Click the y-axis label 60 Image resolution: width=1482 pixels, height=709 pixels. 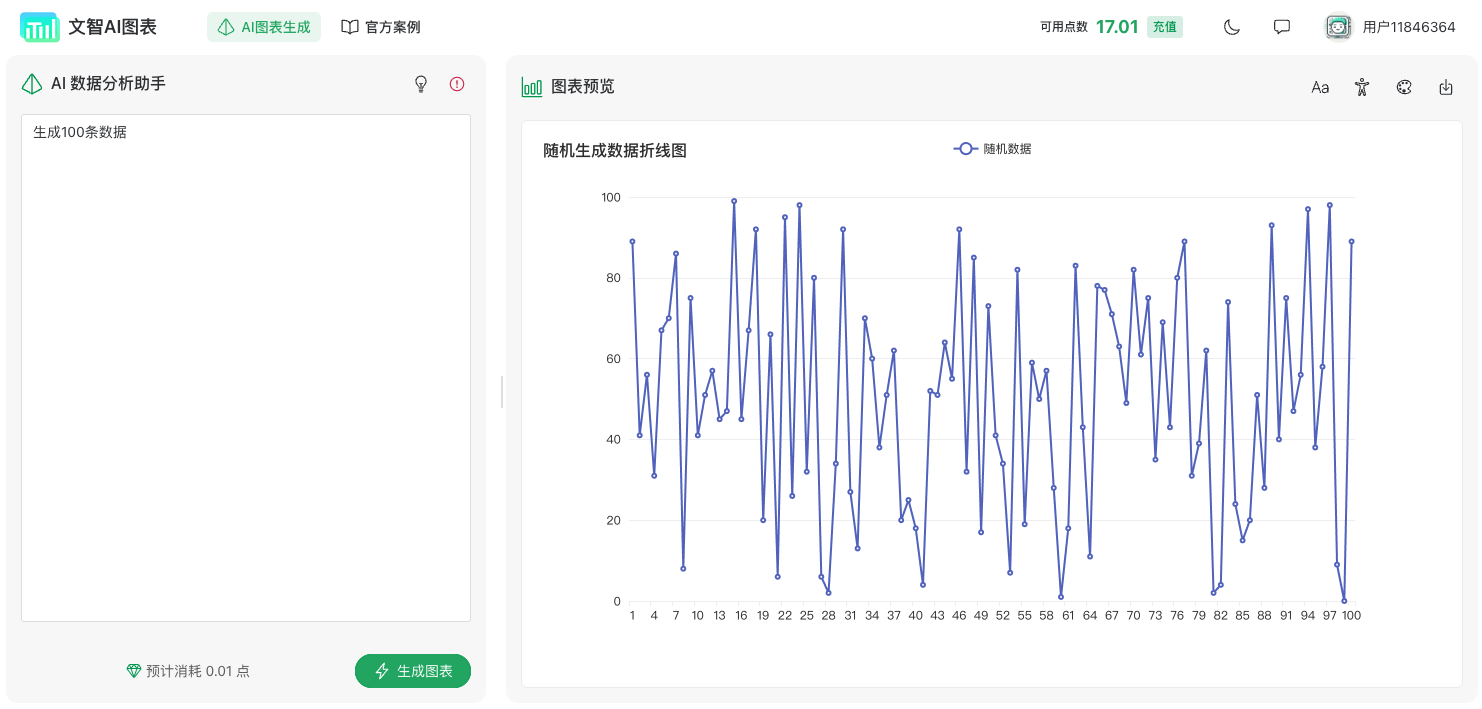tap(613, 359)
